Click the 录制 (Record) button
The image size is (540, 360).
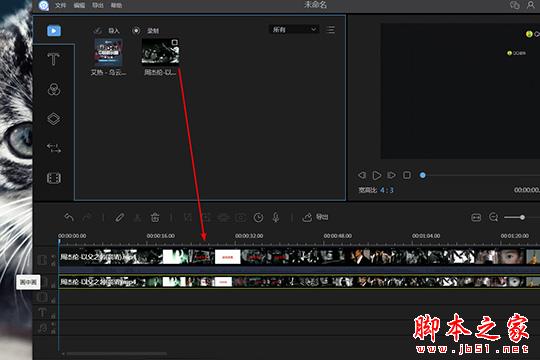click(146, 31)
